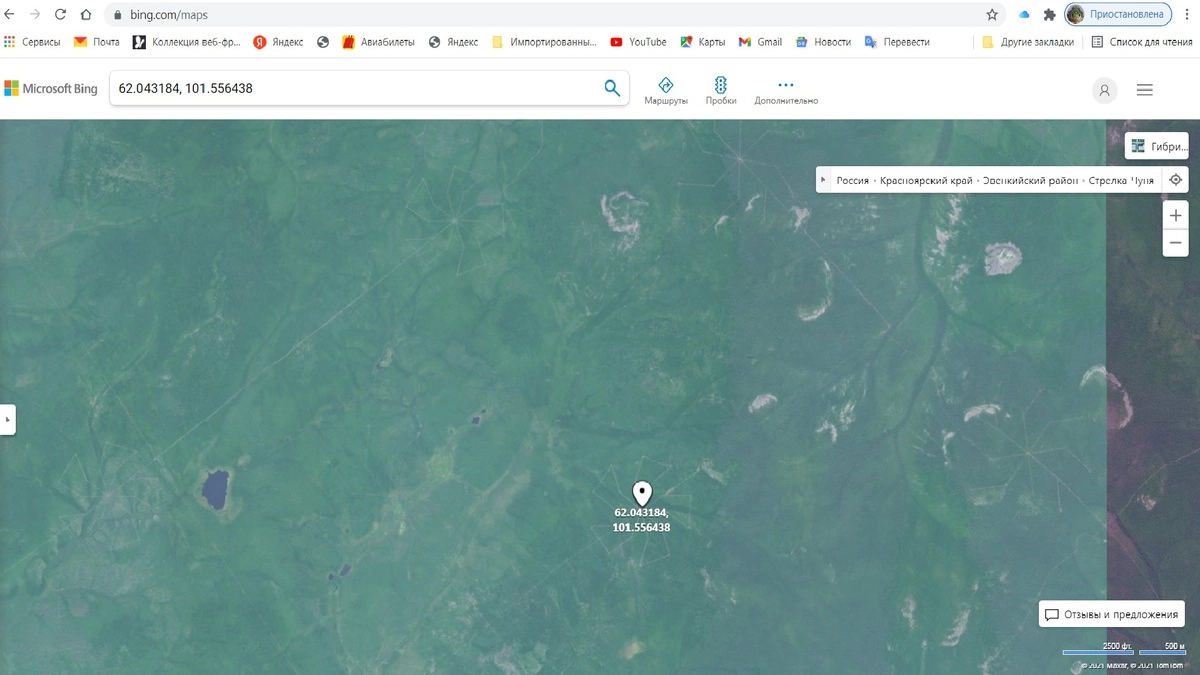
Task: Expand the location breadcrumb arrow
Action: (x=823, y=181)
